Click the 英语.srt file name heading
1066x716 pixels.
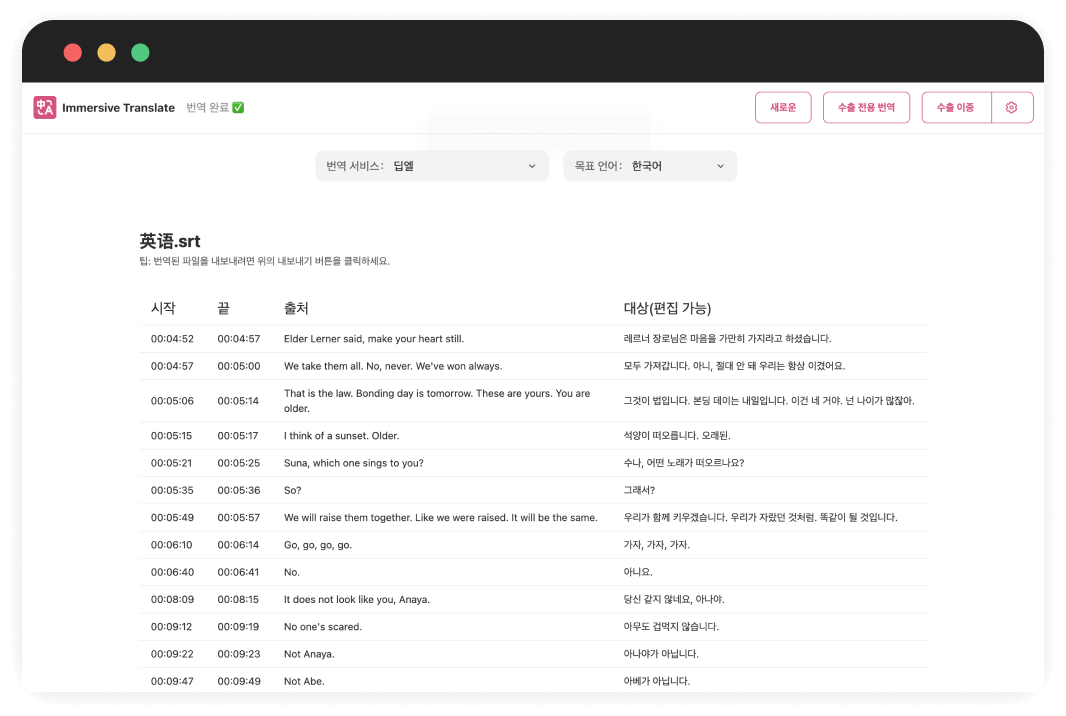[x=170, y=241]
